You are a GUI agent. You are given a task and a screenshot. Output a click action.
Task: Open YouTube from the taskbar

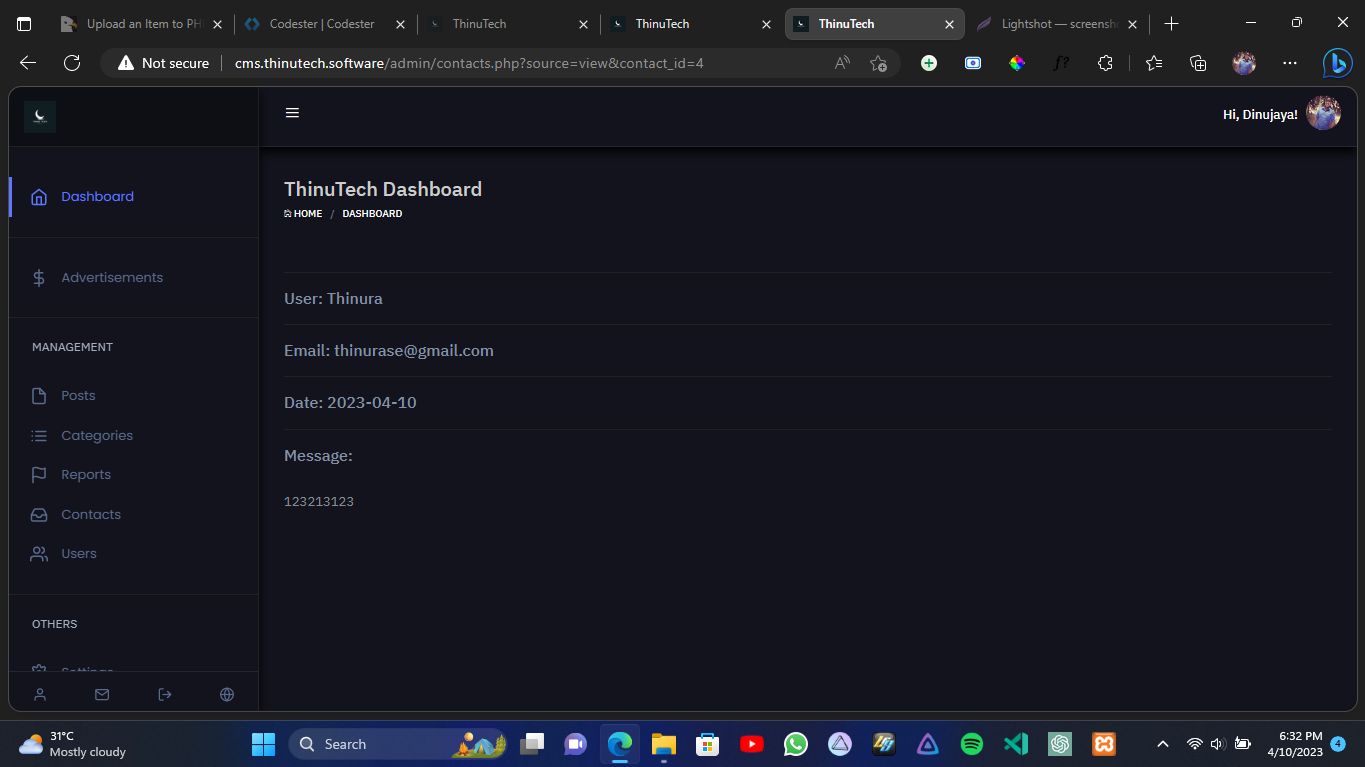tap(752, 744)
